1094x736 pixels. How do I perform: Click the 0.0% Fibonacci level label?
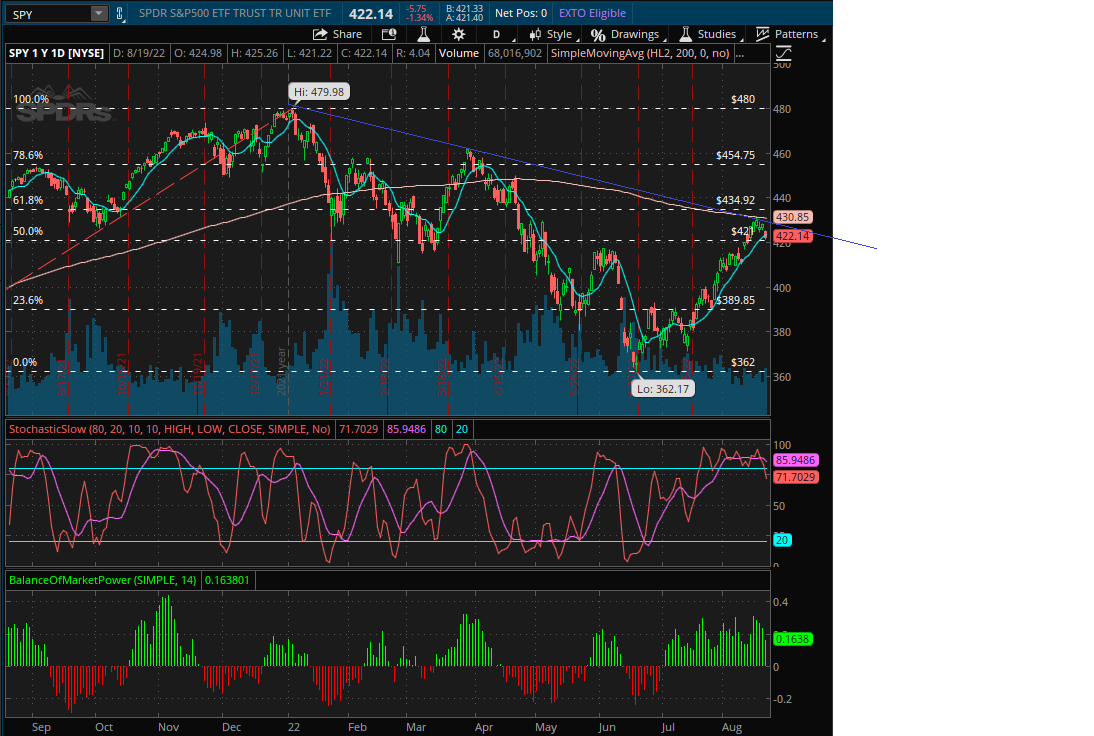(25, 362)
